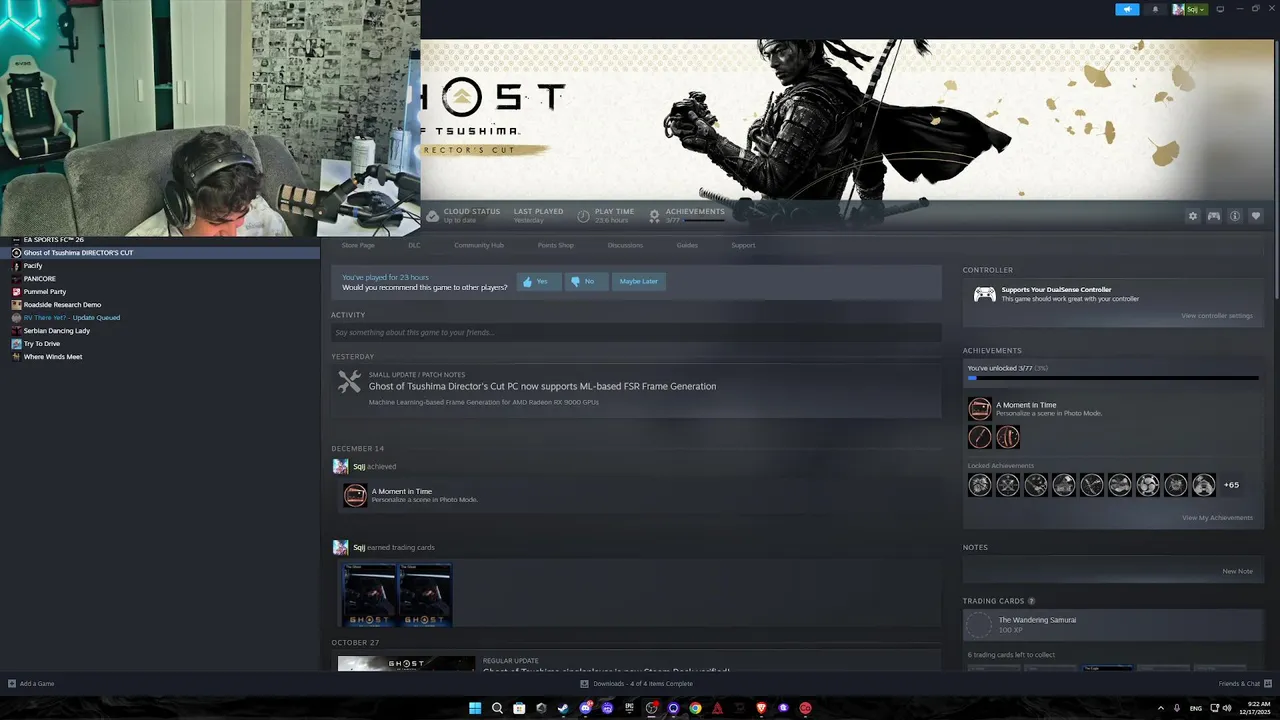Open Friends & Chat

point(1243,684)
